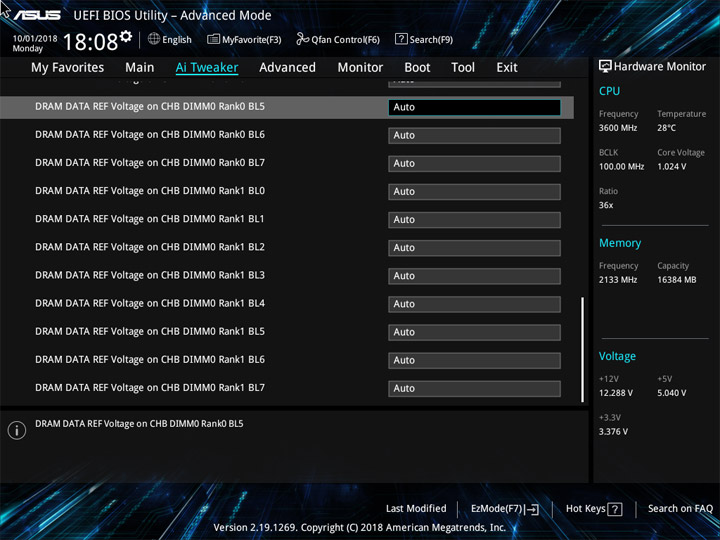The image size is (720, 540).
Task: Edit CHB DIMM0 Rank1 BL2 voltage field
Action: pos(474,248)
